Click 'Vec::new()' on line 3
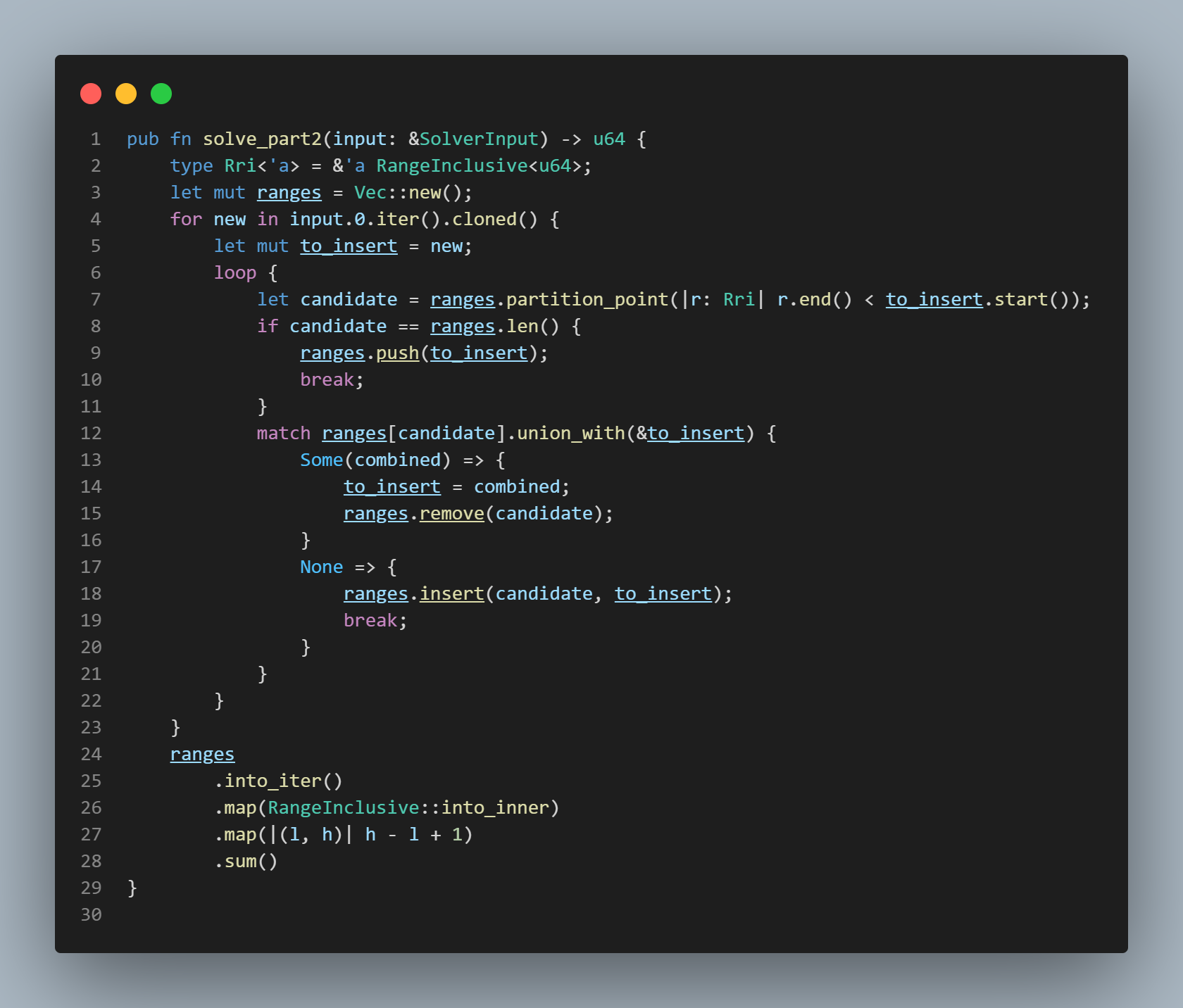Viewport: 1183px width, 1008px height. tap(408, 193)
